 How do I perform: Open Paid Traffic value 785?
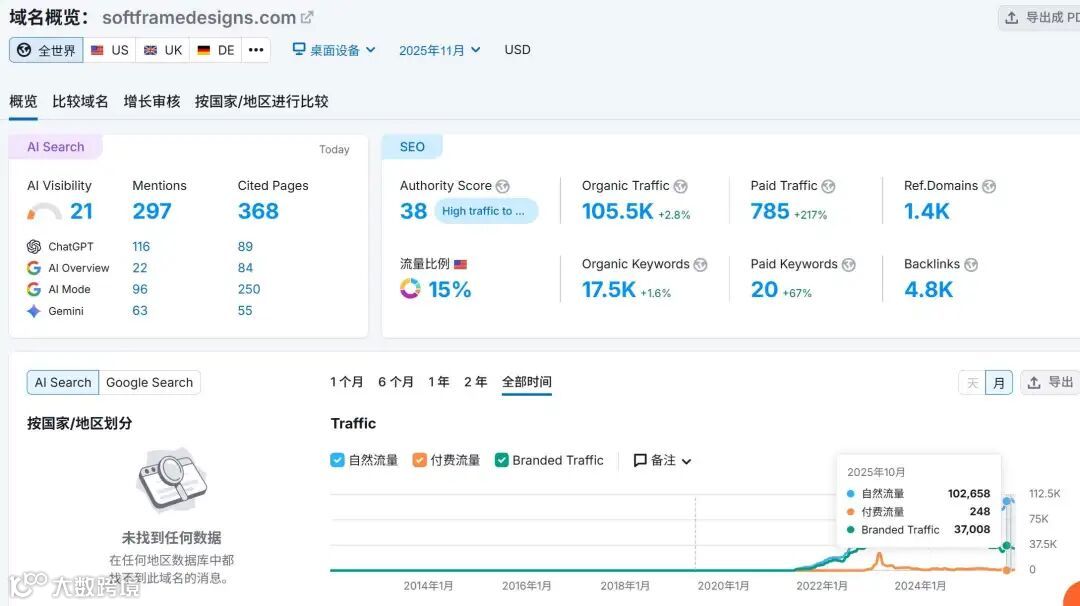pyautogui.click(x=769, y=211)
